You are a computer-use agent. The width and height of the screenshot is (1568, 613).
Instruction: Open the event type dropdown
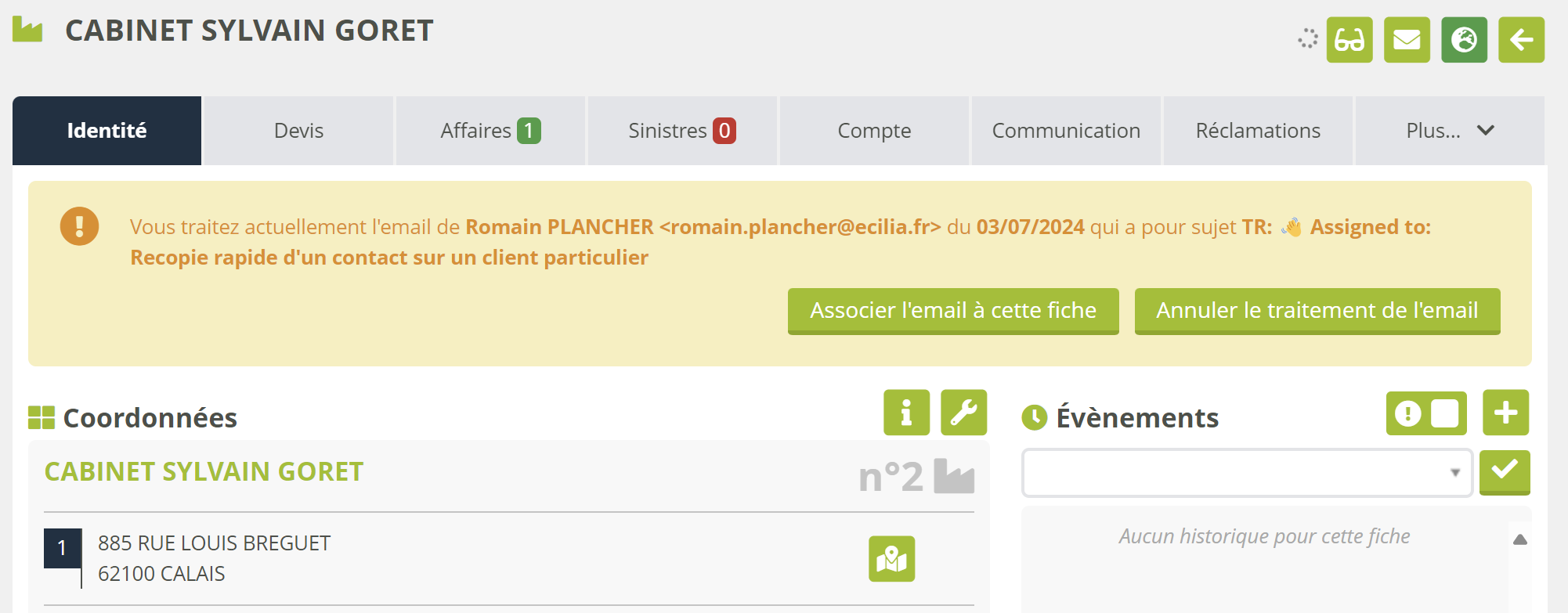click(1247, 473)
